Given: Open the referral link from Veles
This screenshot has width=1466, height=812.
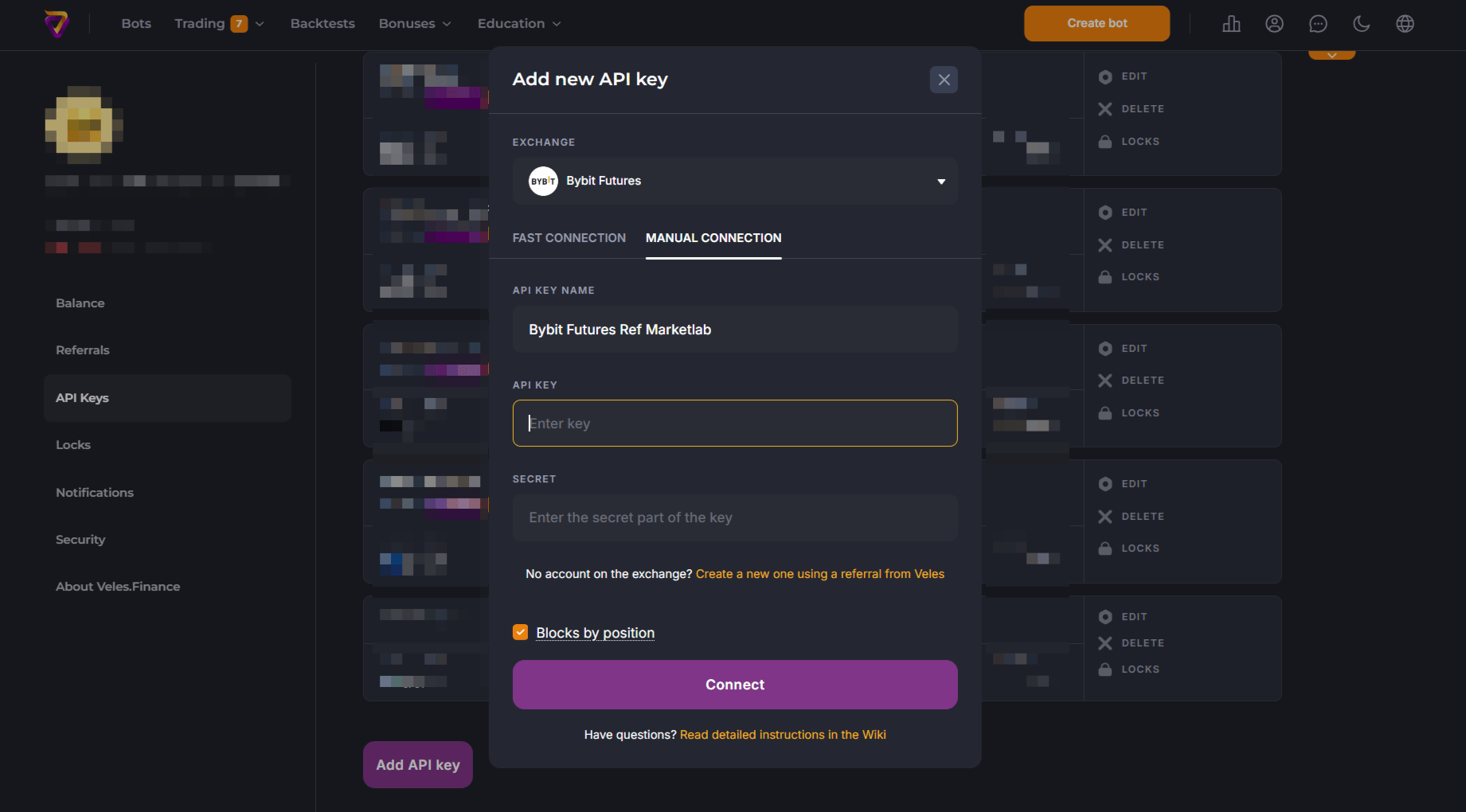Looking at the screenshot, I should point(819,573).
